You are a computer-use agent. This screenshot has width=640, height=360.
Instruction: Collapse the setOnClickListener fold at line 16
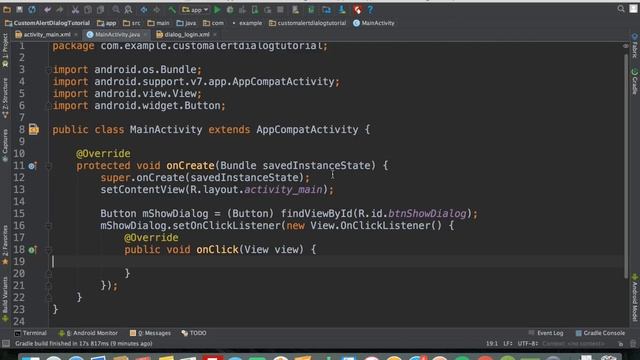tap(48, 226)
